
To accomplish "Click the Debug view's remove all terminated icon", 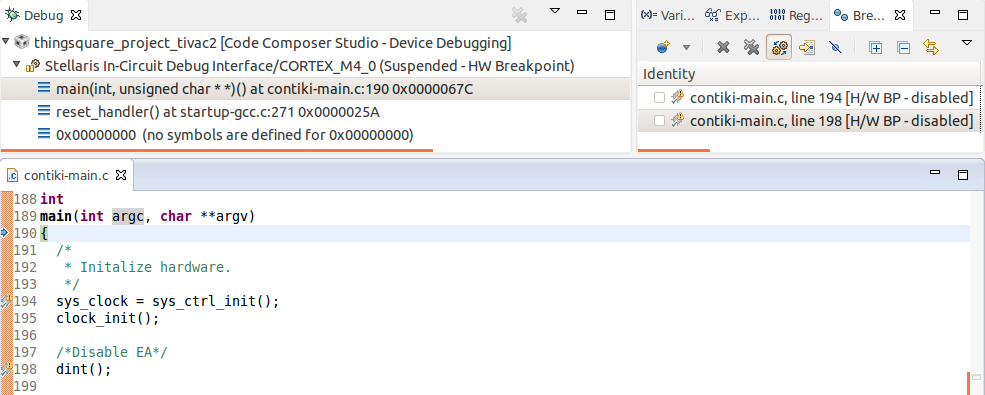I will [519, 14].
